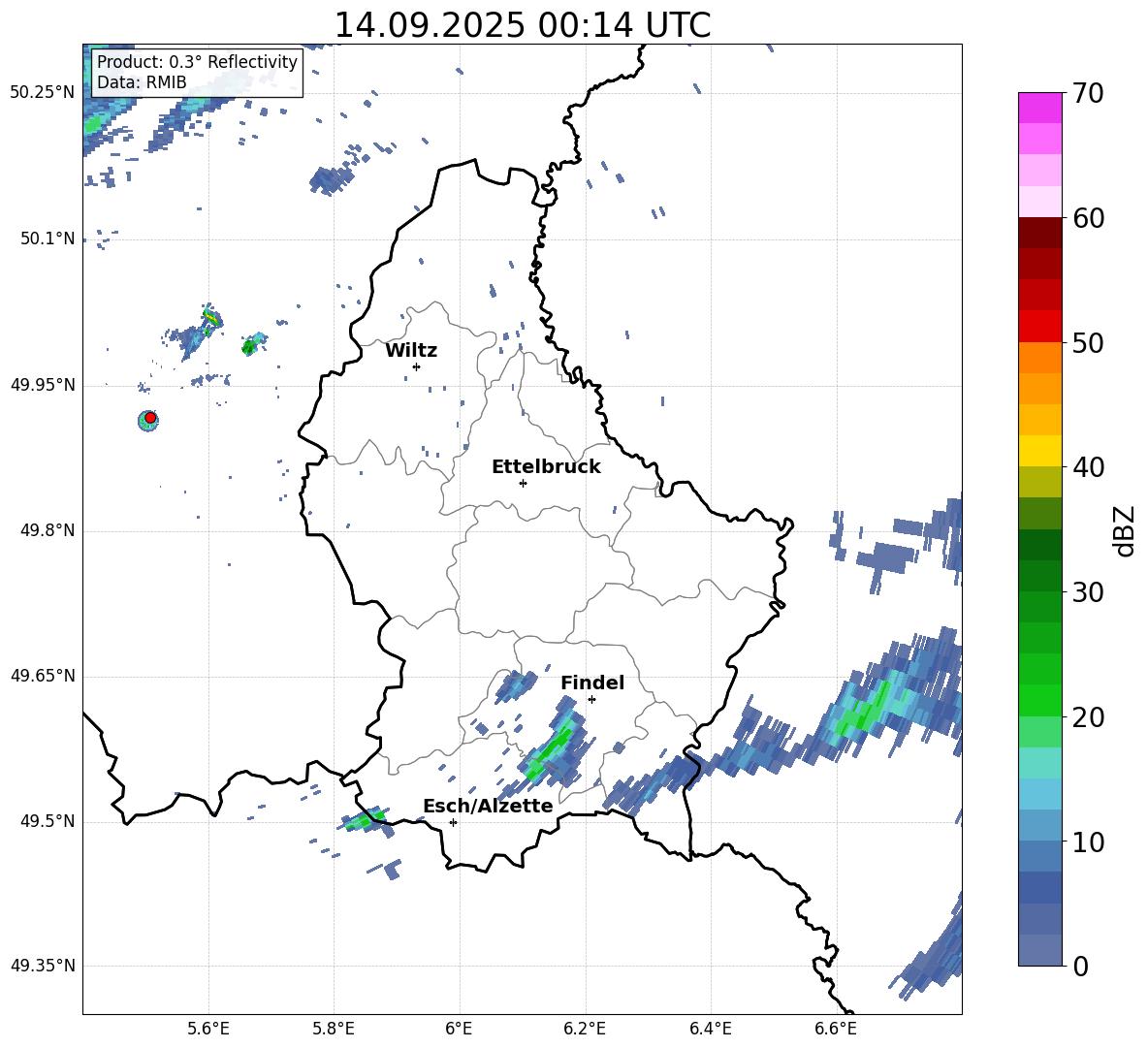Click the 6.4°E longitude label
The image size is (1148, 1048).
[x=710, y=1029]
